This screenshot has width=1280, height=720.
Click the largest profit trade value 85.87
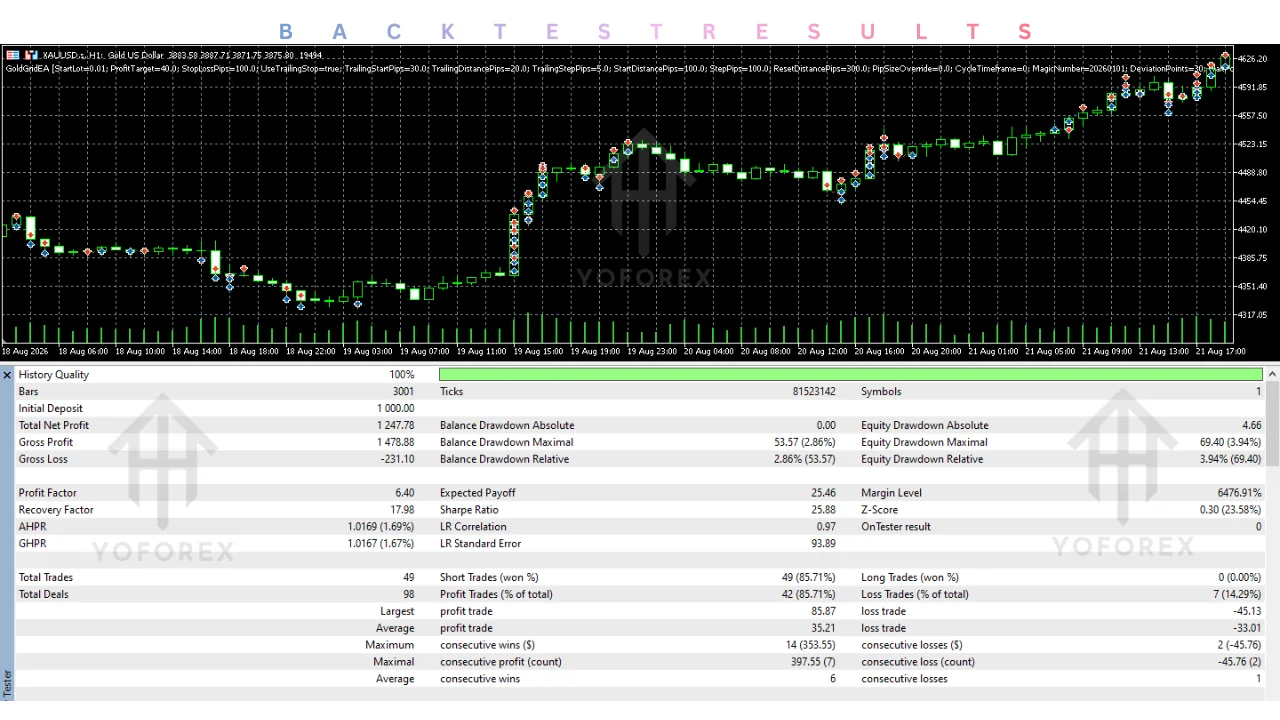click(x=823, y=612)
